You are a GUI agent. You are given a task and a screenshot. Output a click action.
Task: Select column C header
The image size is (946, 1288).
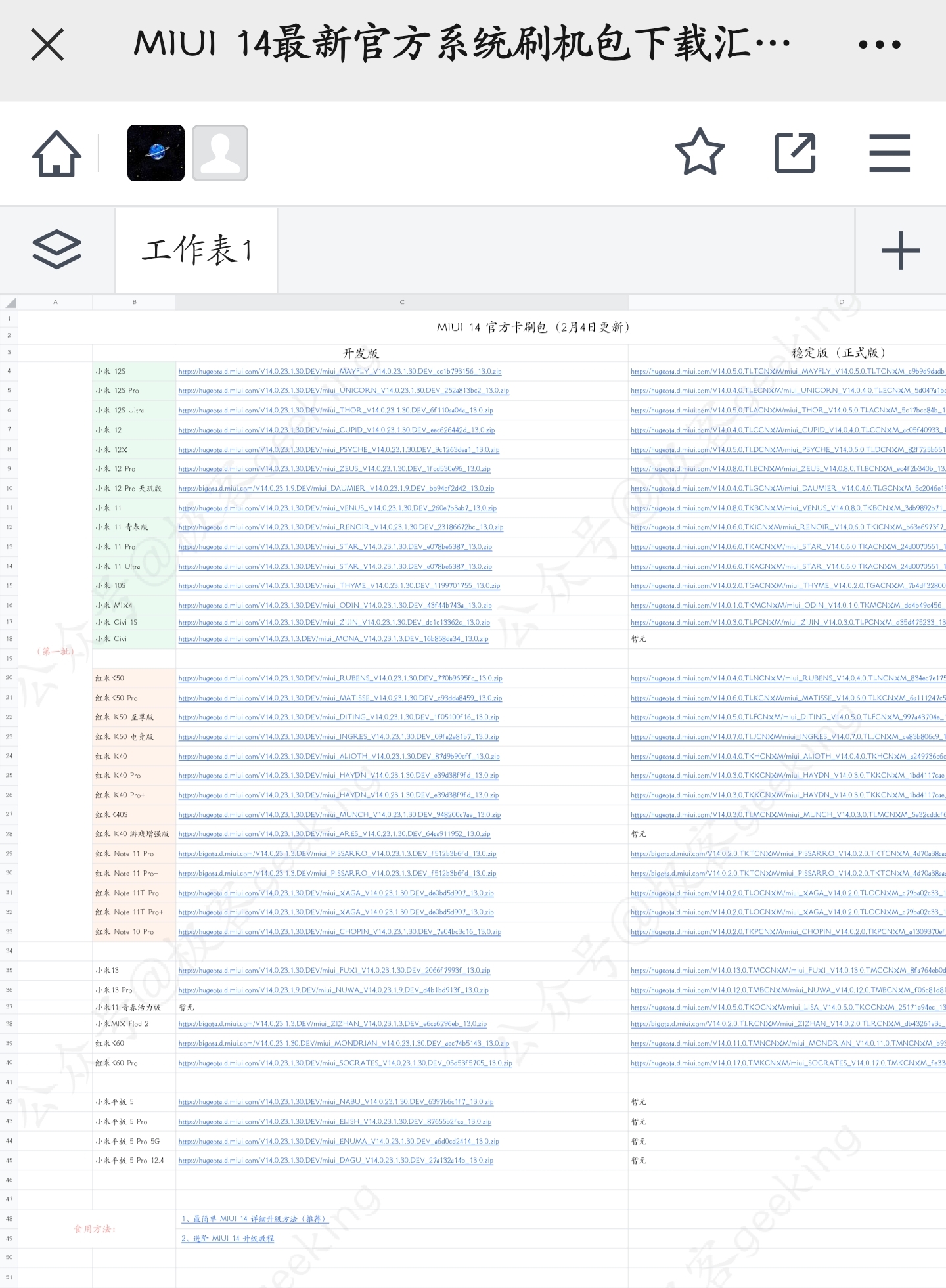(x=402, y=302)
